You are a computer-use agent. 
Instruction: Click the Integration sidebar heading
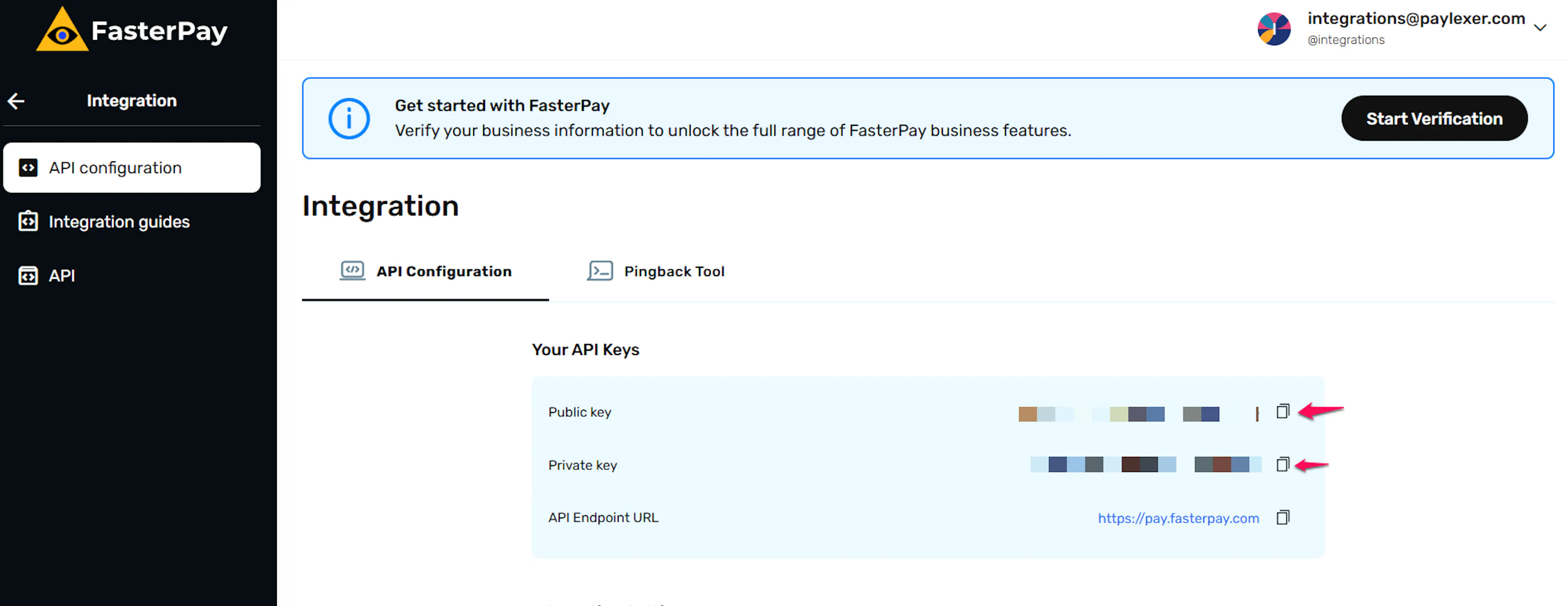(x=131, y=101)
